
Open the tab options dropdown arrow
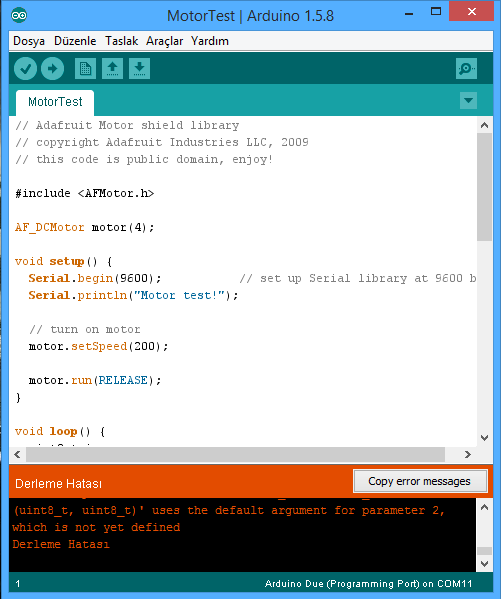pos(468,100)
